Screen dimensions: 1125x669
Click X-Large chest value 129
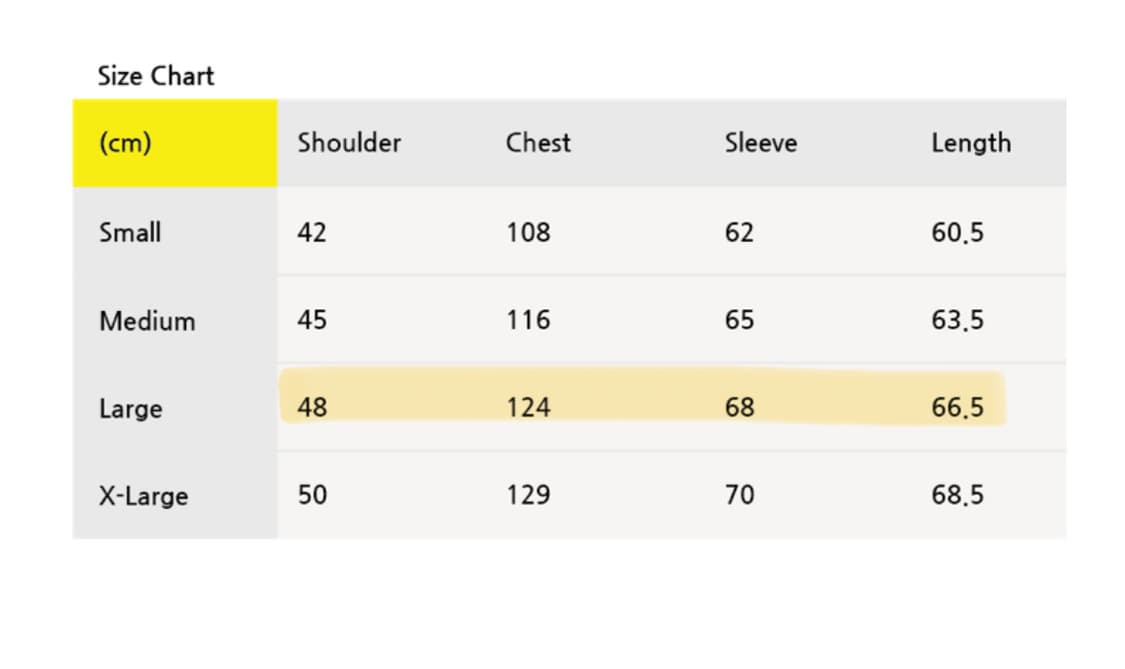pos(528,495)
